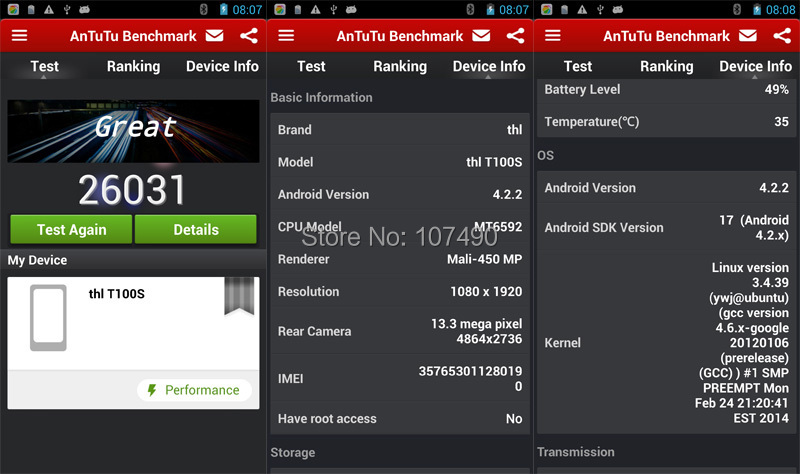Open hamburger menu in right screen
Viewport: 800px width, 474px height.
click(553, 35)
